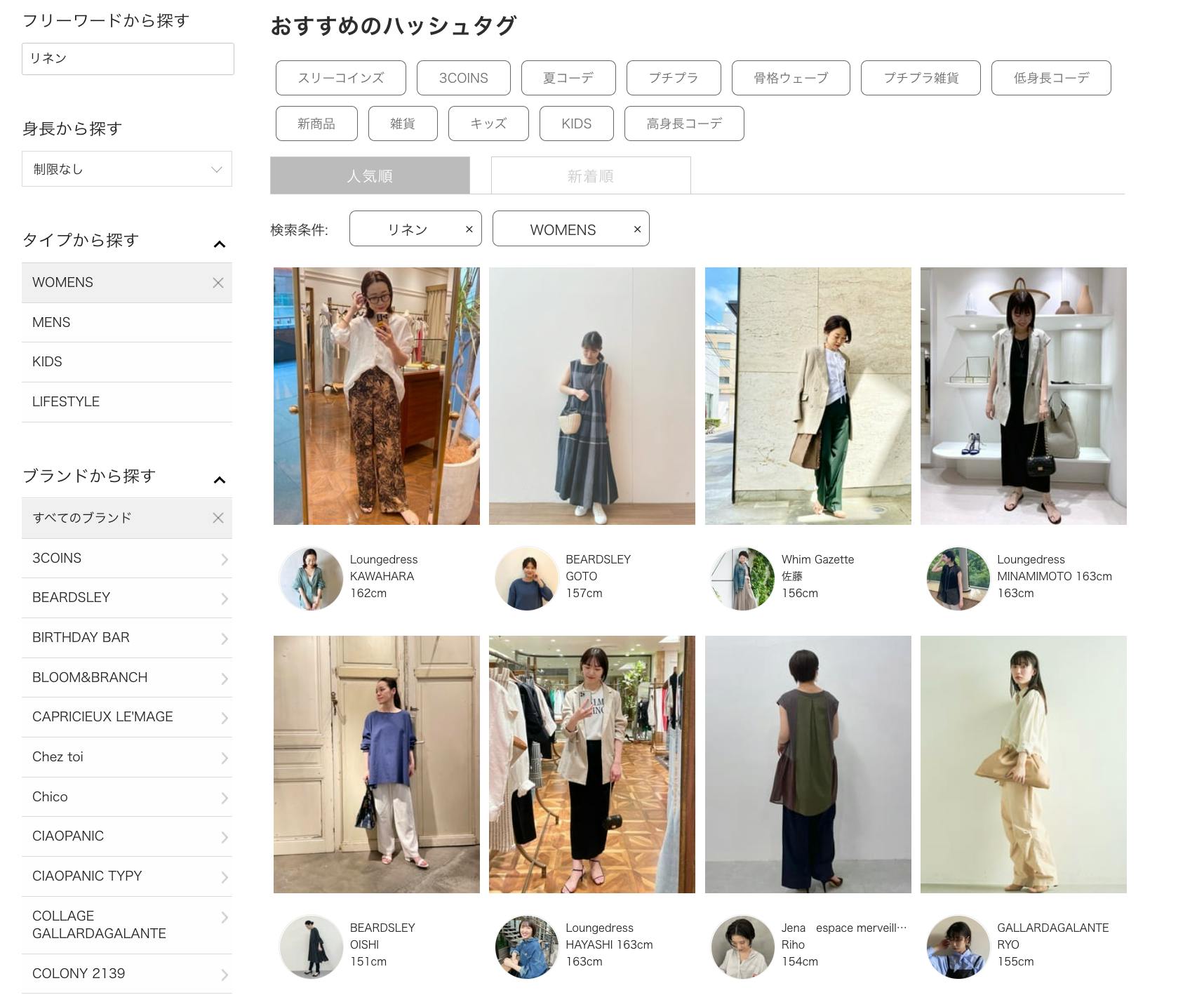1204x995 pixels.
Task: Open the BLOOM&BRANCH brand arrow
Action: tap(225, 679)
